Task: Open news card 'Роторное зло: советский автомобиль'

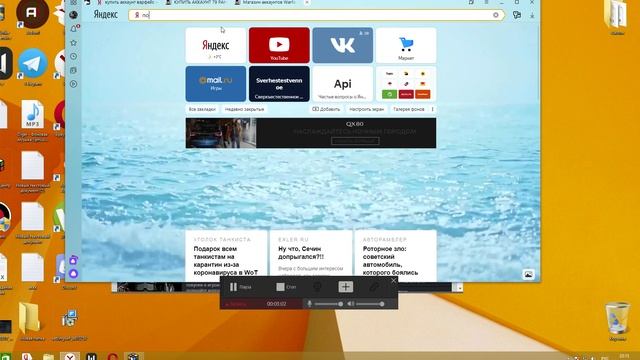Action: coord(396,256)
